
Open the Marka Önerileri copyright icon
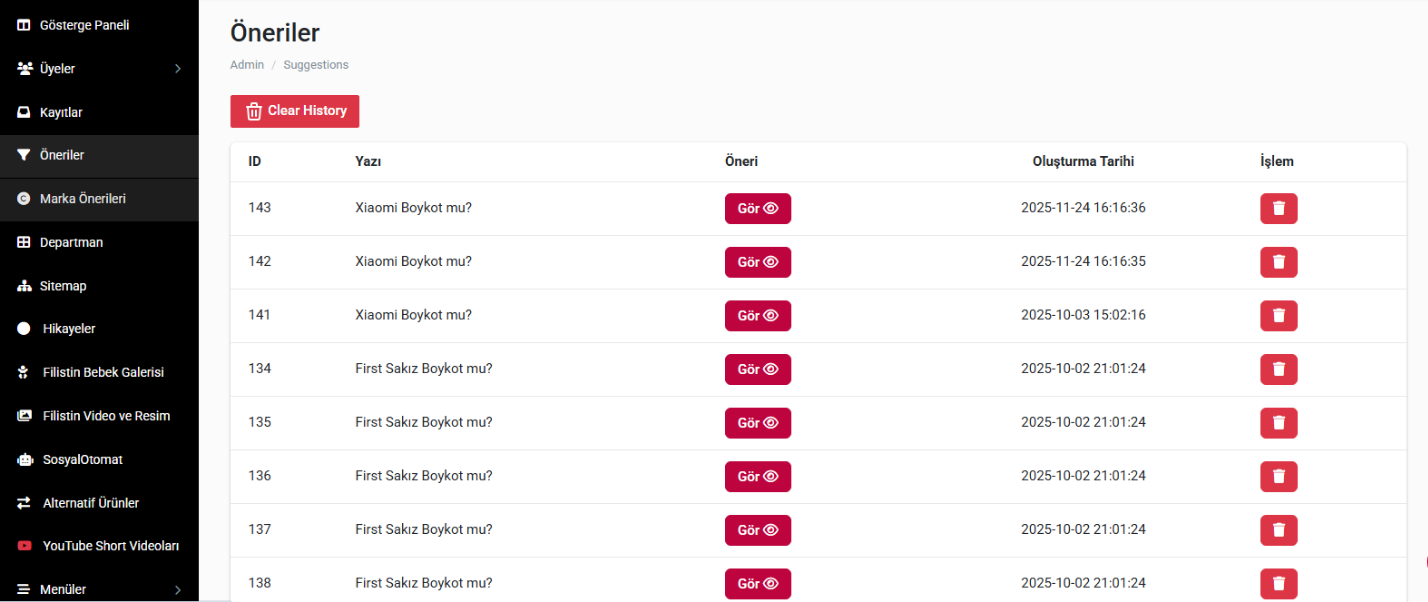(25, 199)
